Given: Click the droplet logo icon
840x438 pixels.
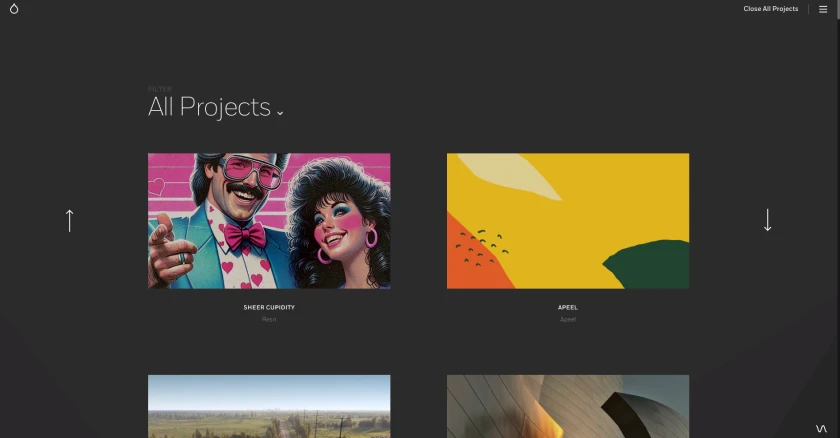Looking at the screenshot, I should [x=14, y=9].
